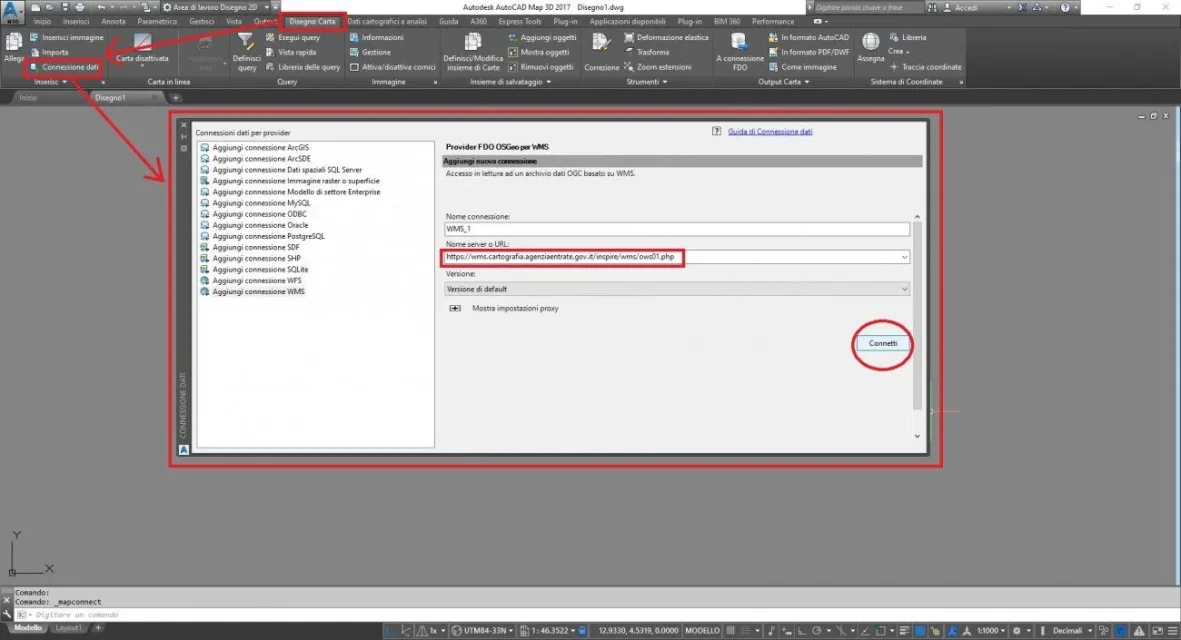Screen dimensions: 1181x640
Task: Select Aggiungi connessione WMS
Action: click(x=253, y=291)
